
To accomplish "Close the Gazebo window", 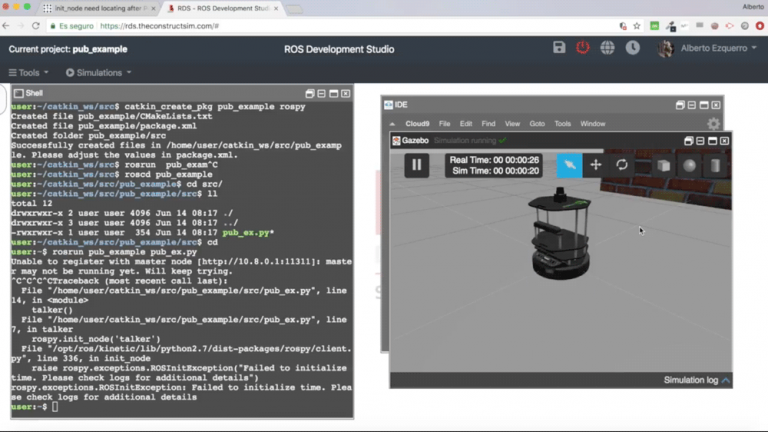I will click(724, 141).
